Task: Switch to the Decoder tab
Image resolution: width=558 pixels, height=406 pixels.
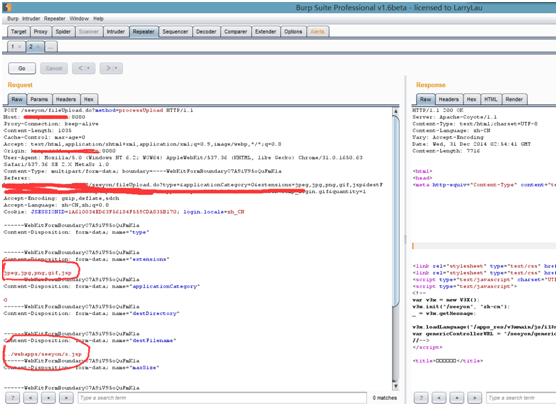Action: tap(206, 32)
